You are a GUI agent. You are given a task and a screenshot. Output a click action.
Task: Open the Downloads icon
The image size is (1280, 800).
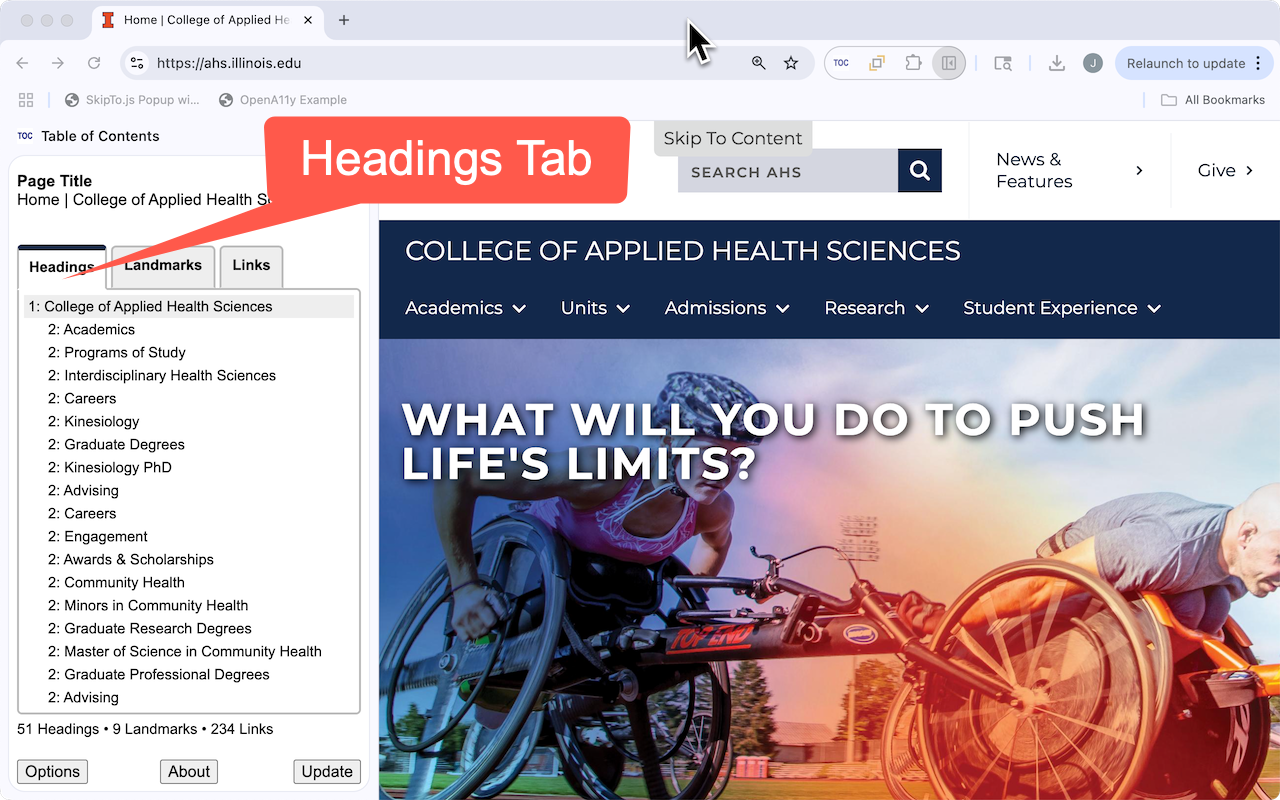pos(1056,63)
